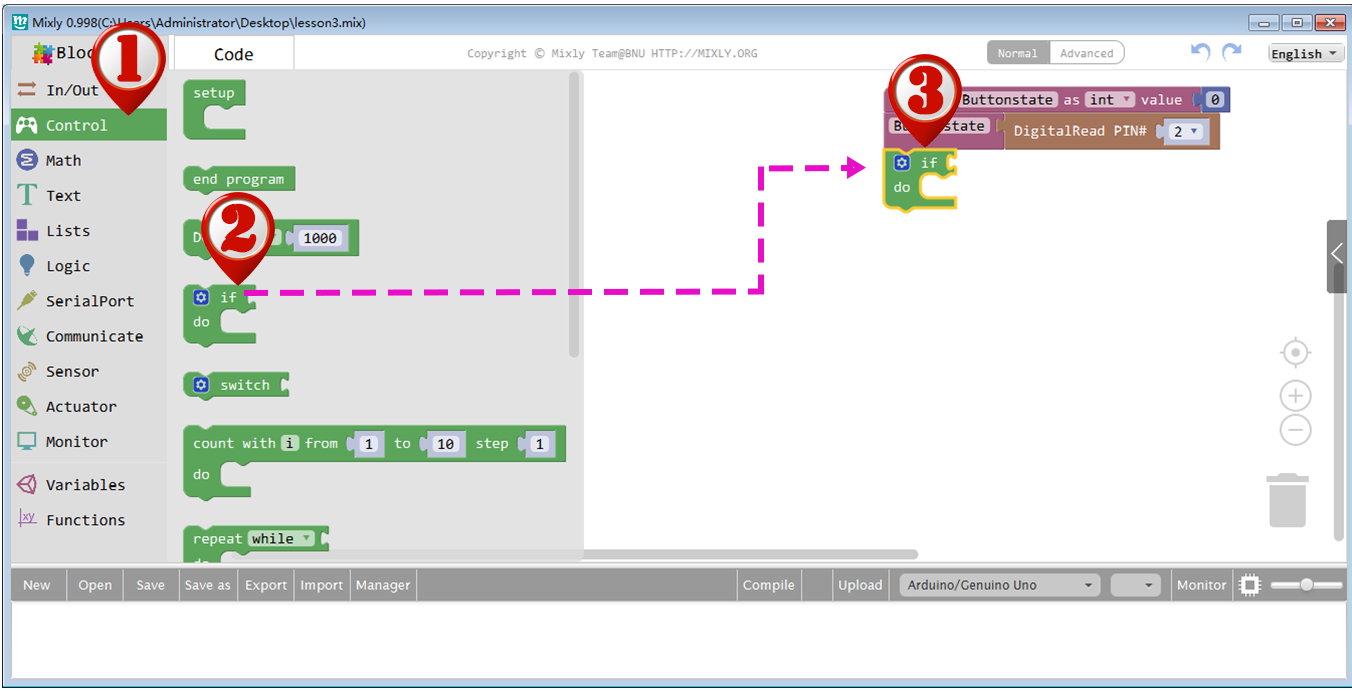Select the Control category in the sidebar
This screenshot has height=691, width=1352.
pos(88,125)
